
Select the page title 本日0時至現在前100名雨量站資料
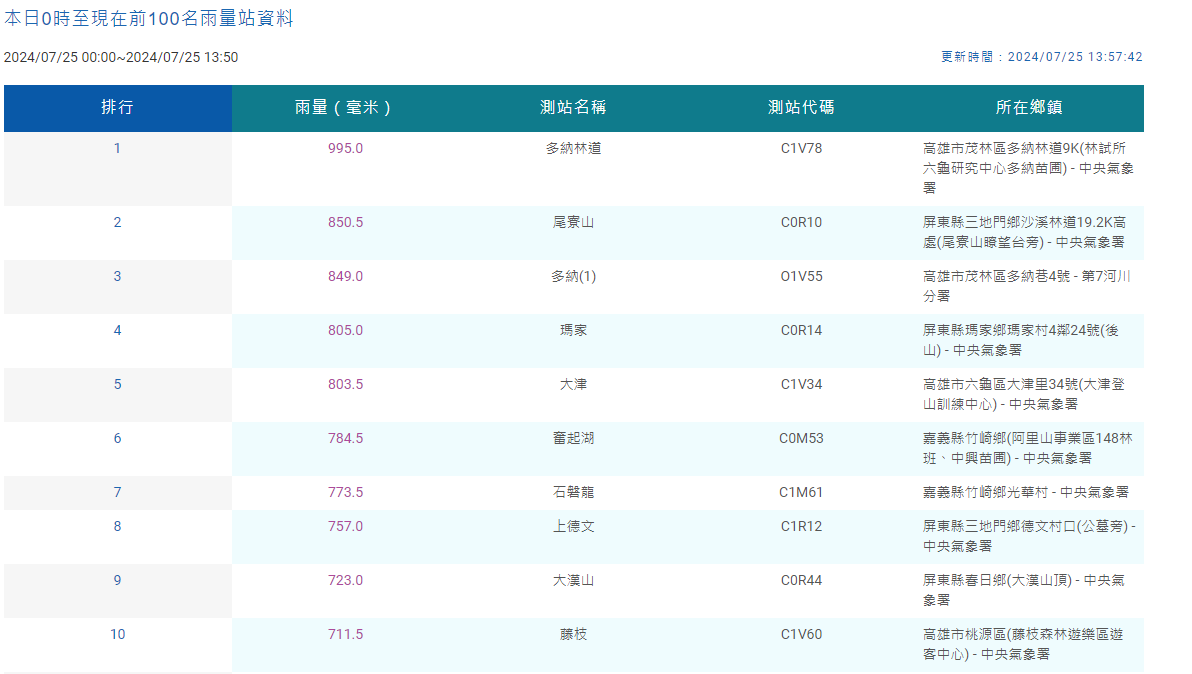(149, 18)
